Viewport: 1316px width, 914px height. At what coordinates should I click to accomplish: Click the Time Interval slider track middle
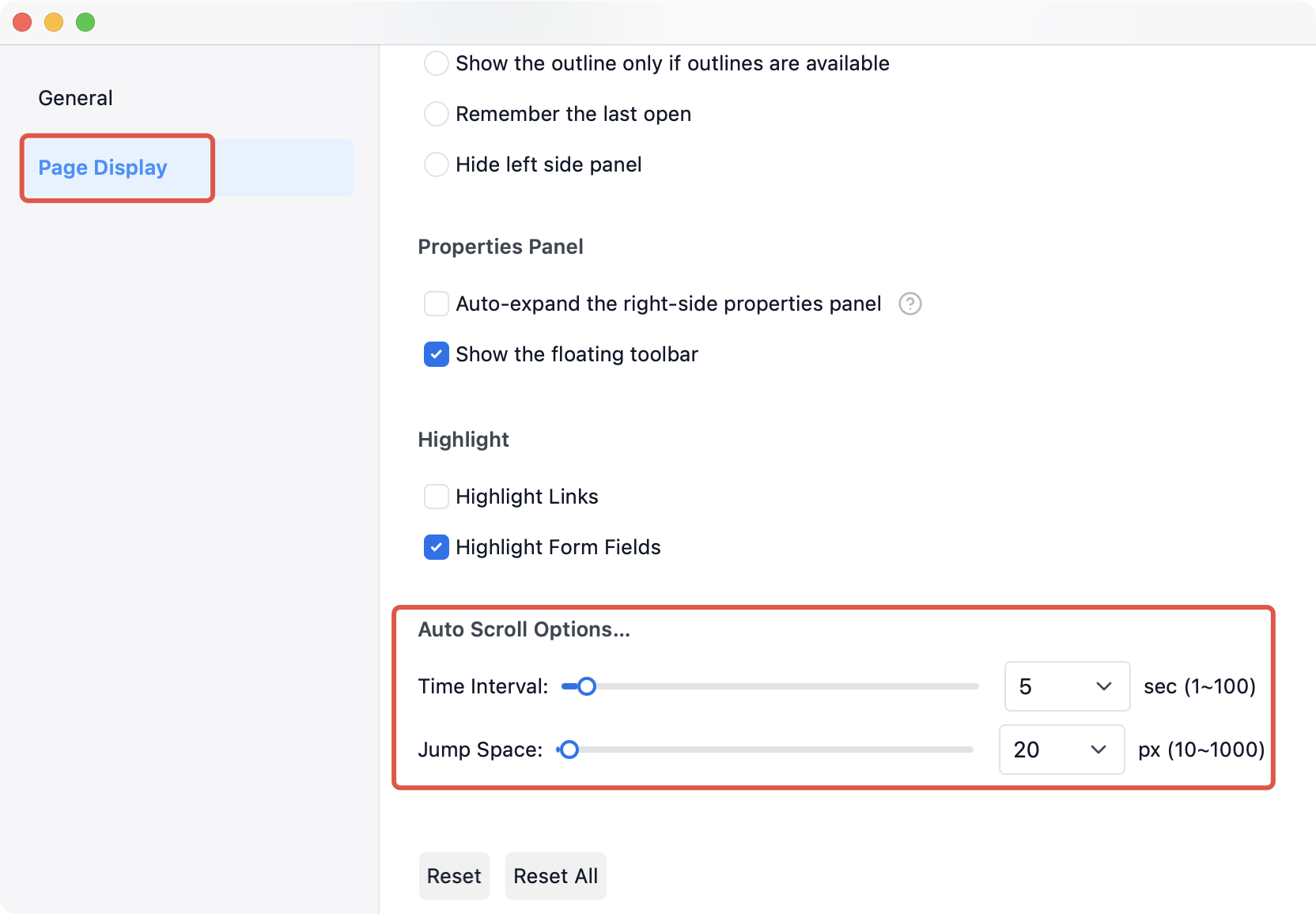[770, 686]
